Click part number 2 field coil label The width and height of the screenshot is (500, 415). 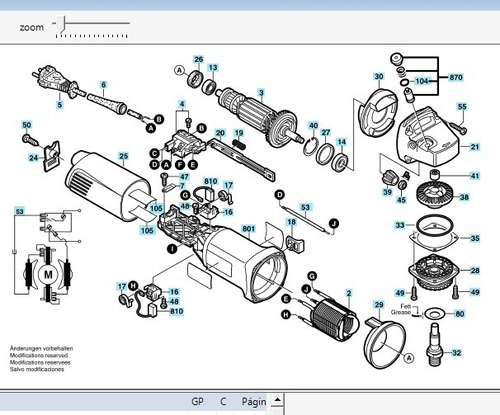[x=349, y=293]
